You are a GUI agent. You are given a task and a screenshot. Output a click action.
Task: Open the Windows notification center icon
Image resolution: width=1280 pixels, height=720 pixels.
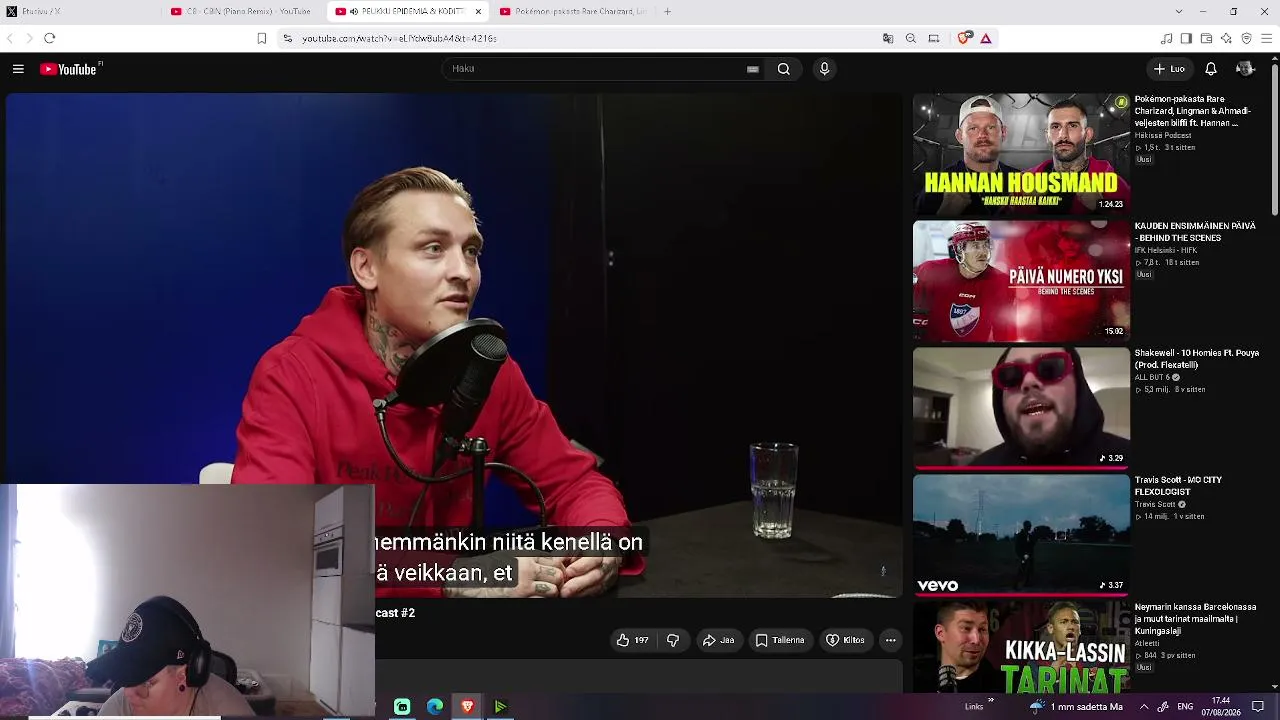point(1258,707)
